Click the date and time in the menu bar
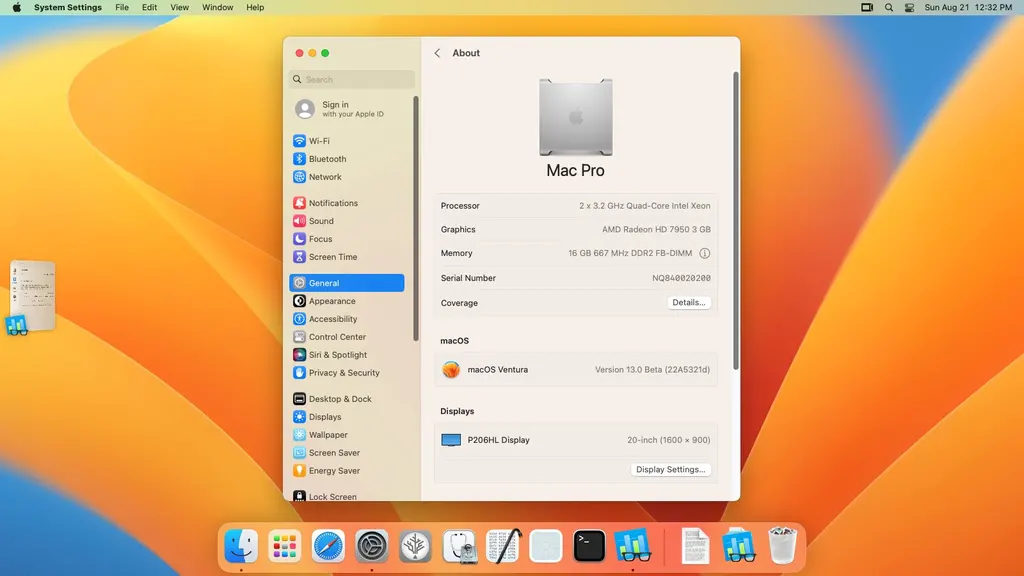 968,8
